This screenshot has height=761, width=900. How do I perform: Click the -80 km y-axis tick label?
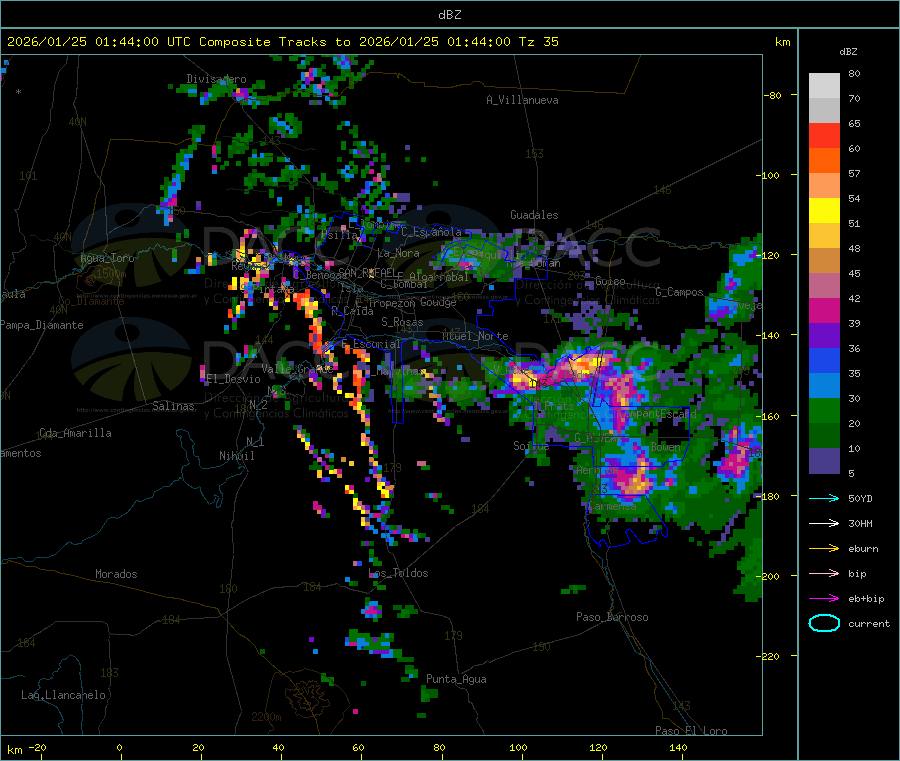coord(773,95)
